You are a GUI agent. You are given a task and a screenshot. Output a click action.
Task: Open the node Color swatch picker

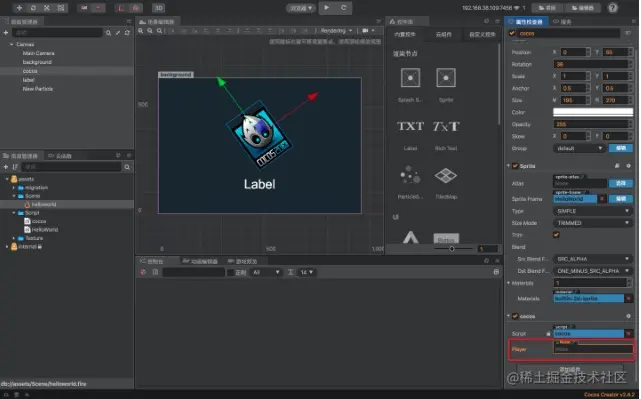[593, 112]
